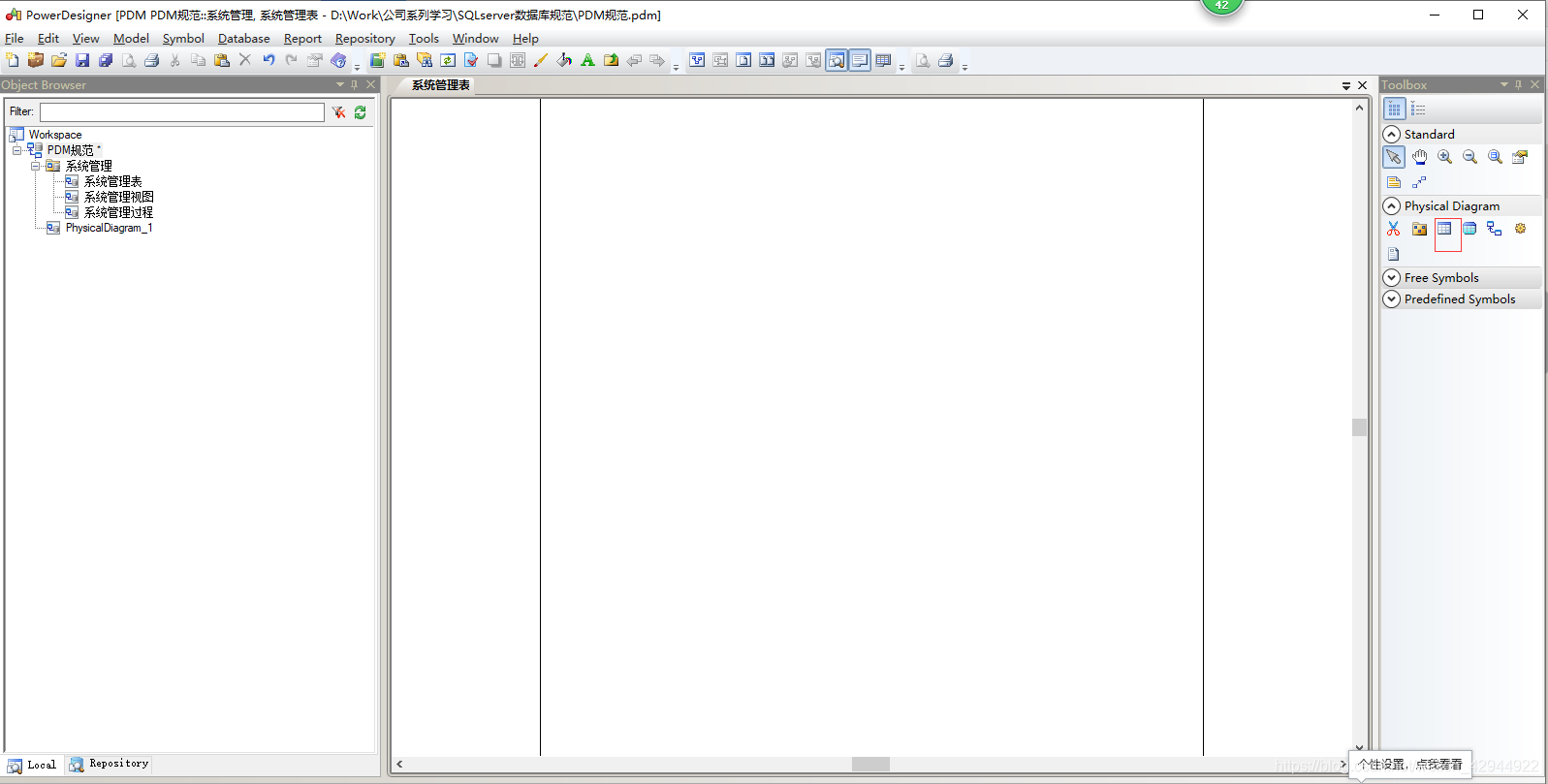Open the Toolbox panel options dropdown arrow

(x=1504, y=85)
